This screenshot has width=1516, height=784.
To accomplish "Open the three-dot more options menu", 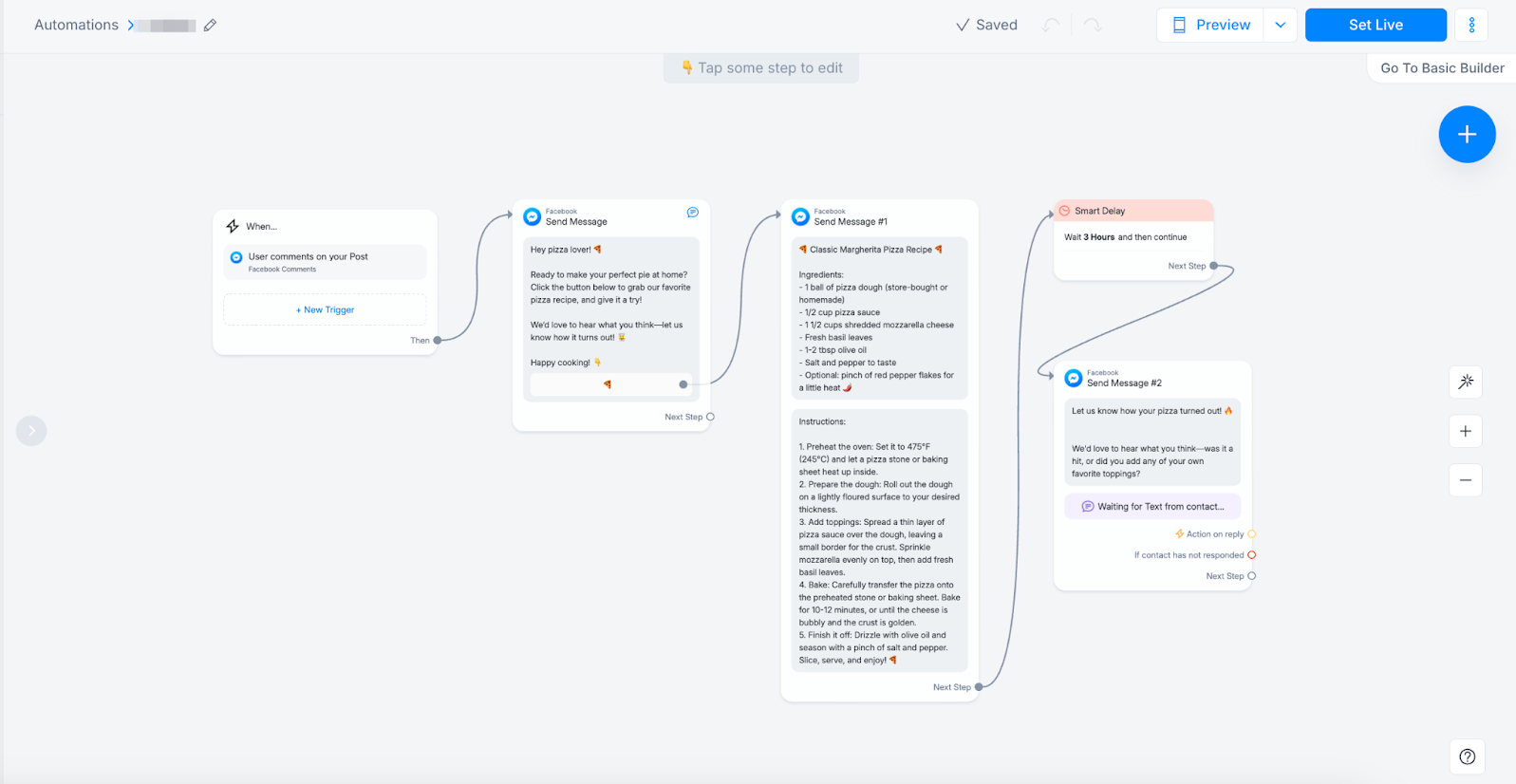I will (x=1471, y=25).
